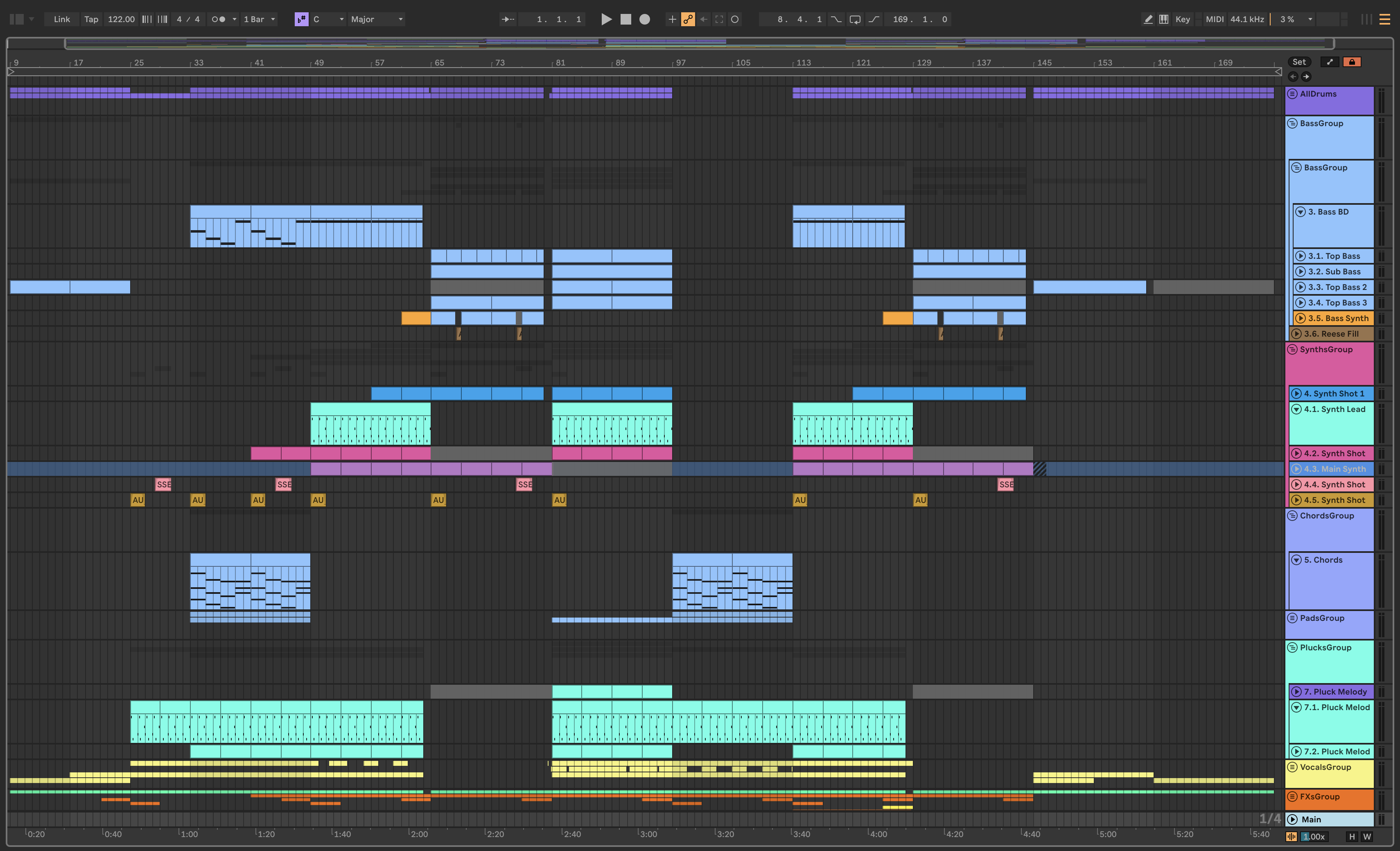Unfold the VocalsGroup track
This screenshot has width=1400, height=851.
coord(1292,767)
